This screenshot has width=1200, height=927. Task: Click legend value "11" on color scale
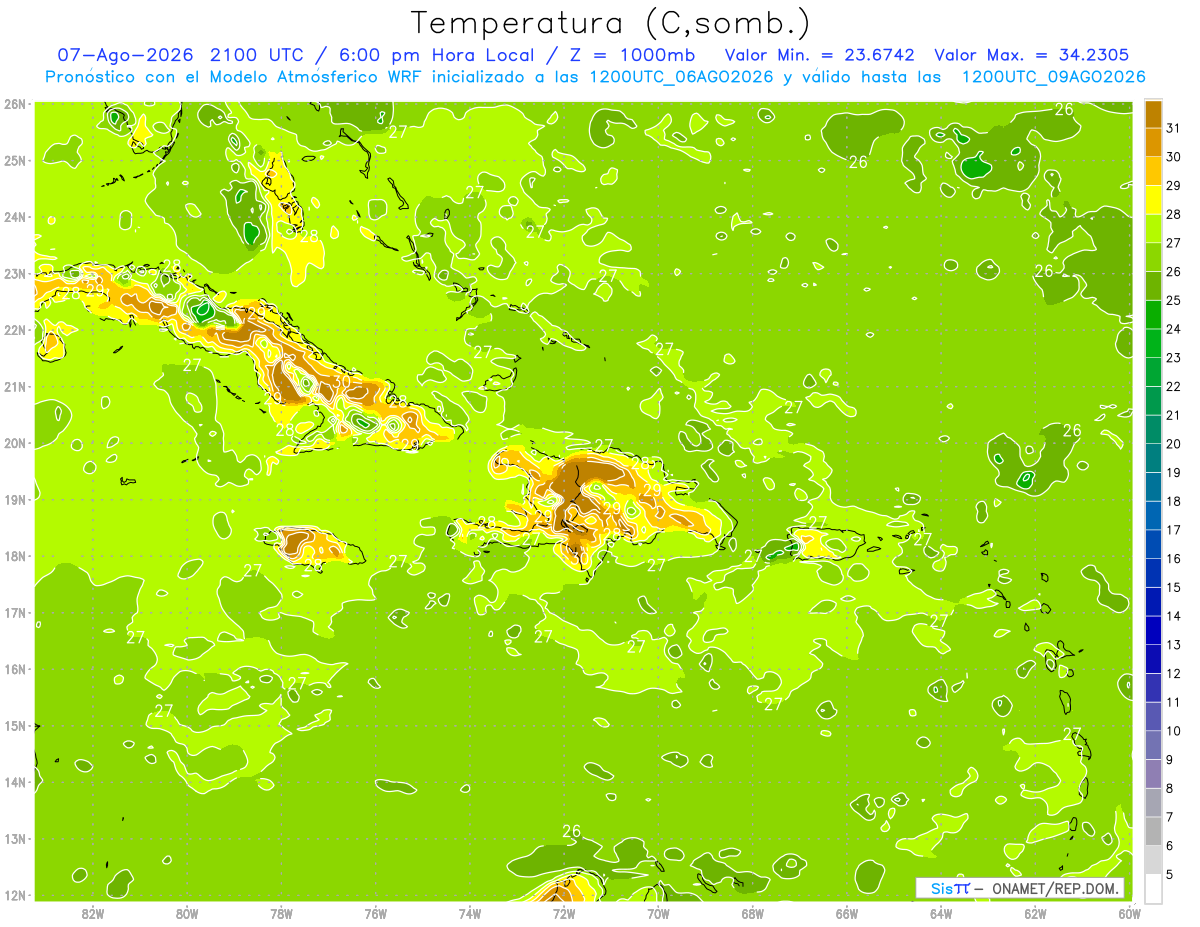tap(1174, 702)
